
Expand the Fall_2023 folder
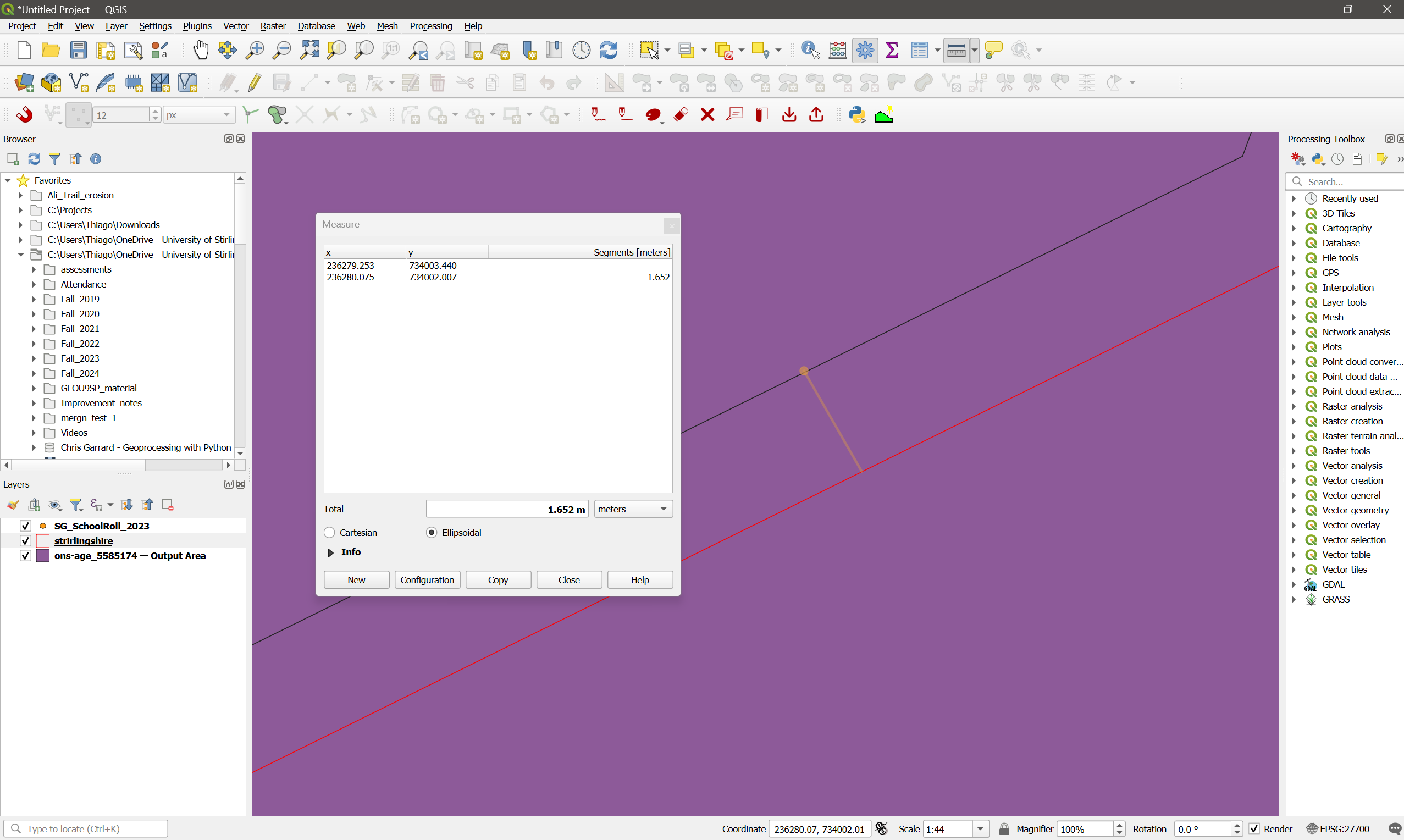click(x=34, y=358)
